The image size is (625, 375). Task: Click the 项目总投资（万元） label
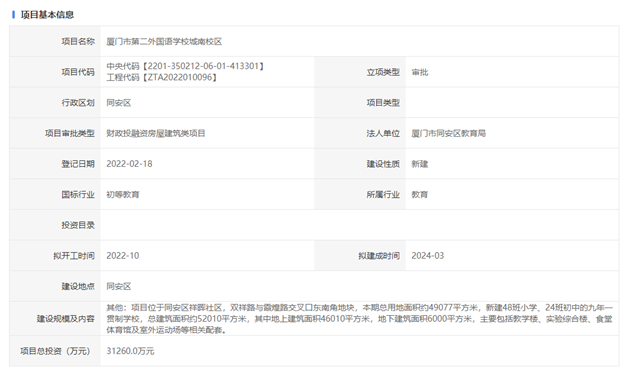(x=55, y=351)
